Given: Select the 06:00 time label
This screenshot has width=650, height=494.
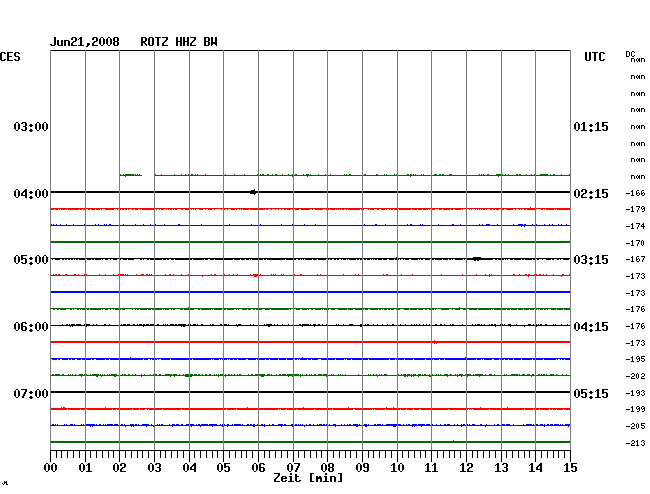Looking at the screenshot, I should tap(31, 327).
